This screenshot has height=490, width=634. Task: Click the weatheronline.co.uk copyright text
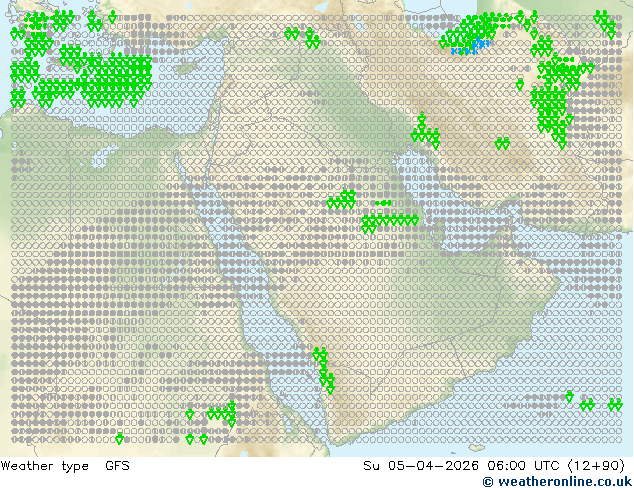coord(557,482)
